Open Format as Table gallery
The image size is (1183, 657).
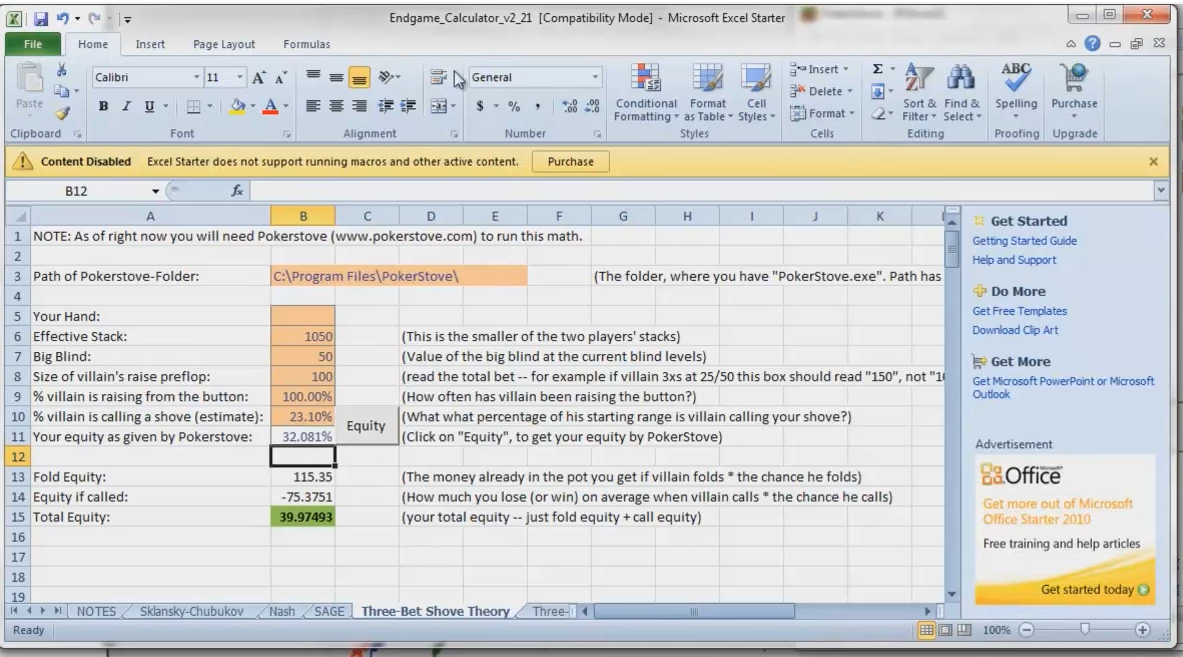tap(708, 93)
